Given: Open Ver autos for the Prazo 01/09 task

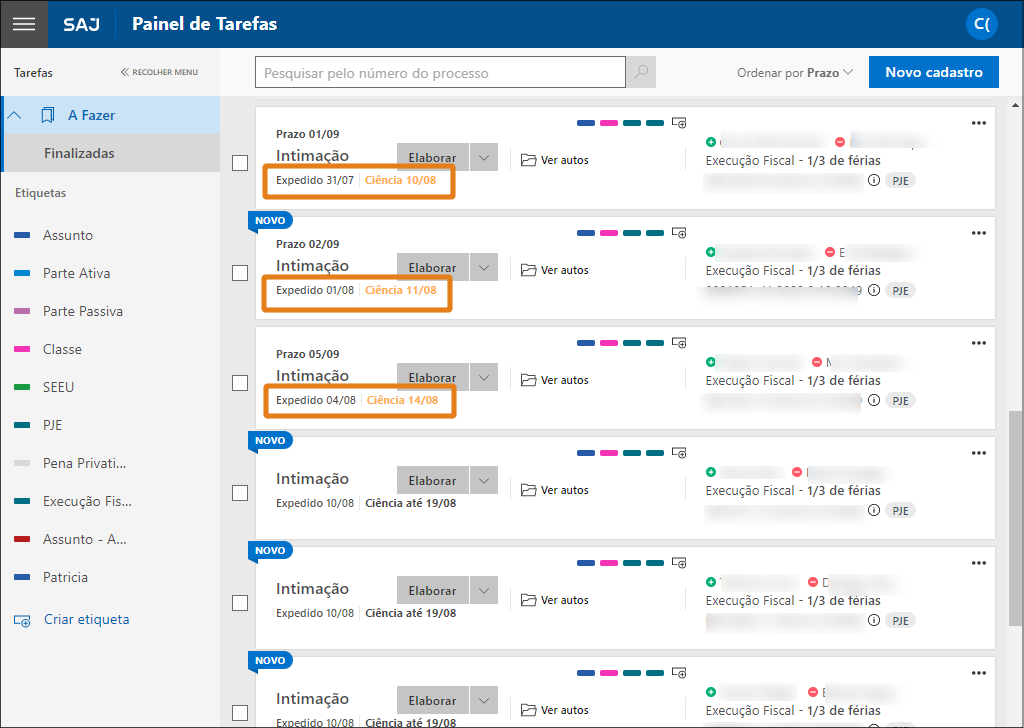Looking at the screenshot, I should point(554,160).
